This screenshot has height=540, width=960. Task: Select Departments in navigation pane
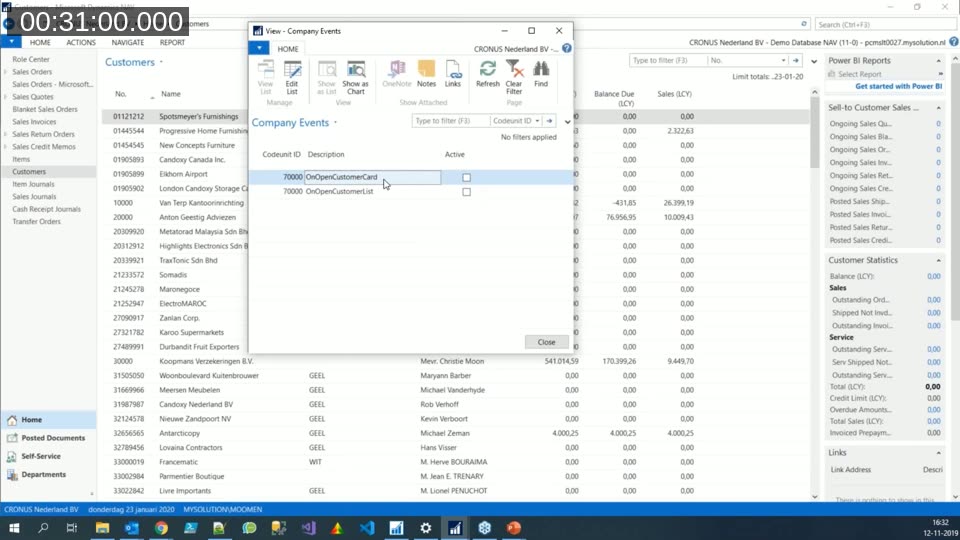point(43,474)
